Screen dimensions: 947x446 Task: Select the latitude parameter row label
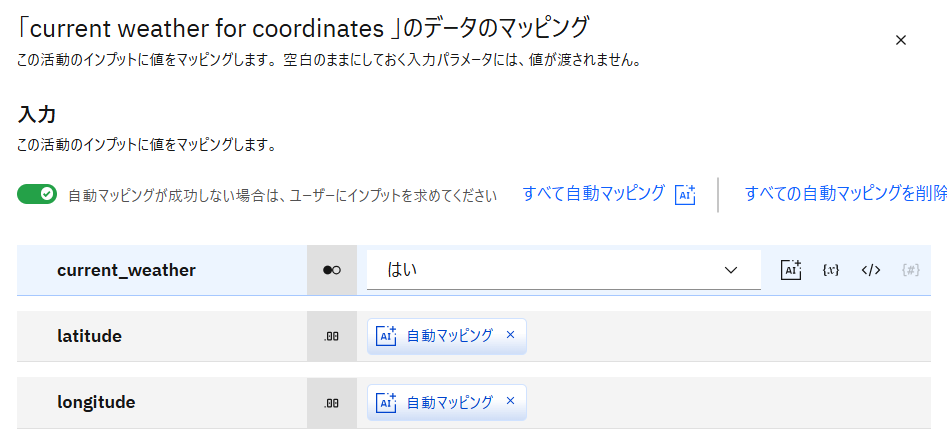(x=89, y=336)
